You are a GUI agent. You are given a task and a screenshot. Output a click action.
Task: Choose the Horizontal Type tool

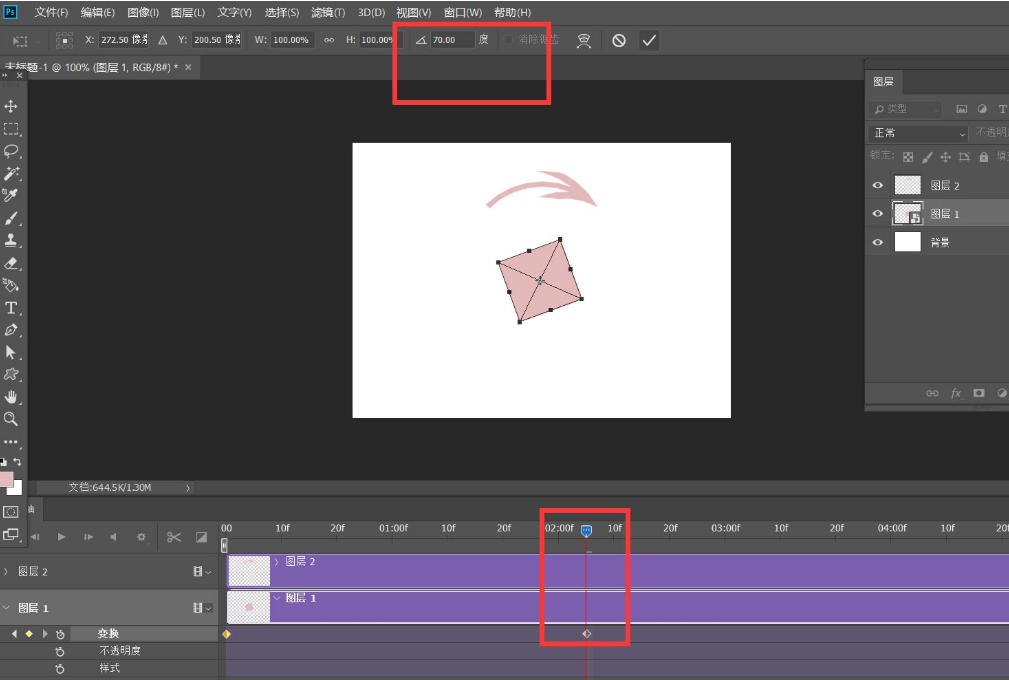pyautogui.click(x=11, y=308)
